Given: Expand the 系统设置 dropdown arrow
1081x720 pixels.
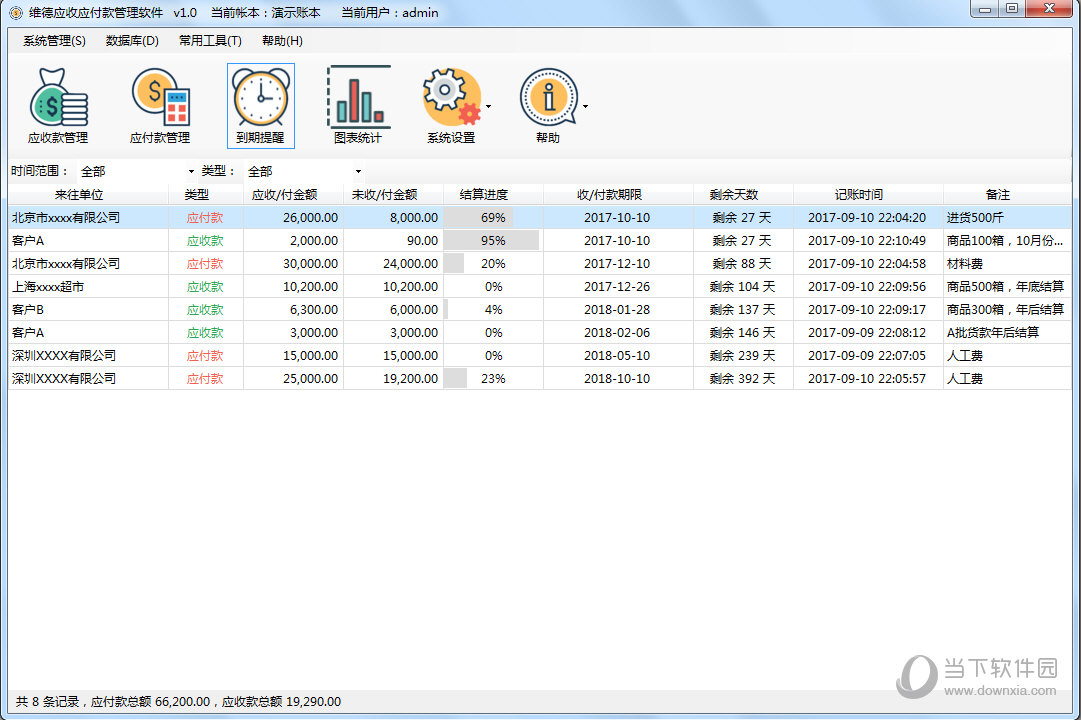Looking at the screenshot, I should 488,106.
